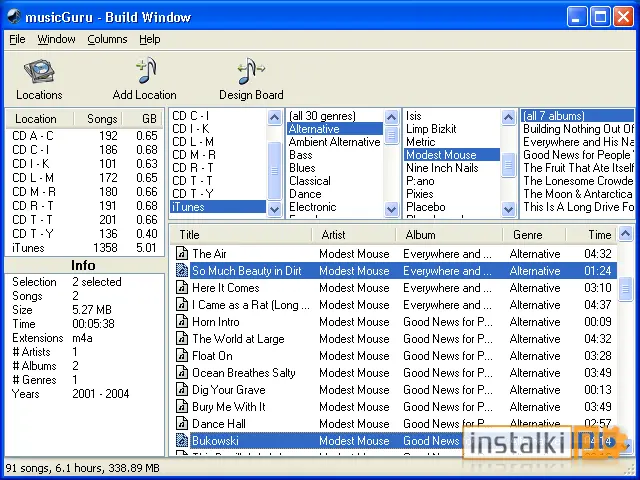The width and height of the screenshot is (640, 480).
Task: Open the Locations CD stack icon
Action: click(x=39, y=71)
